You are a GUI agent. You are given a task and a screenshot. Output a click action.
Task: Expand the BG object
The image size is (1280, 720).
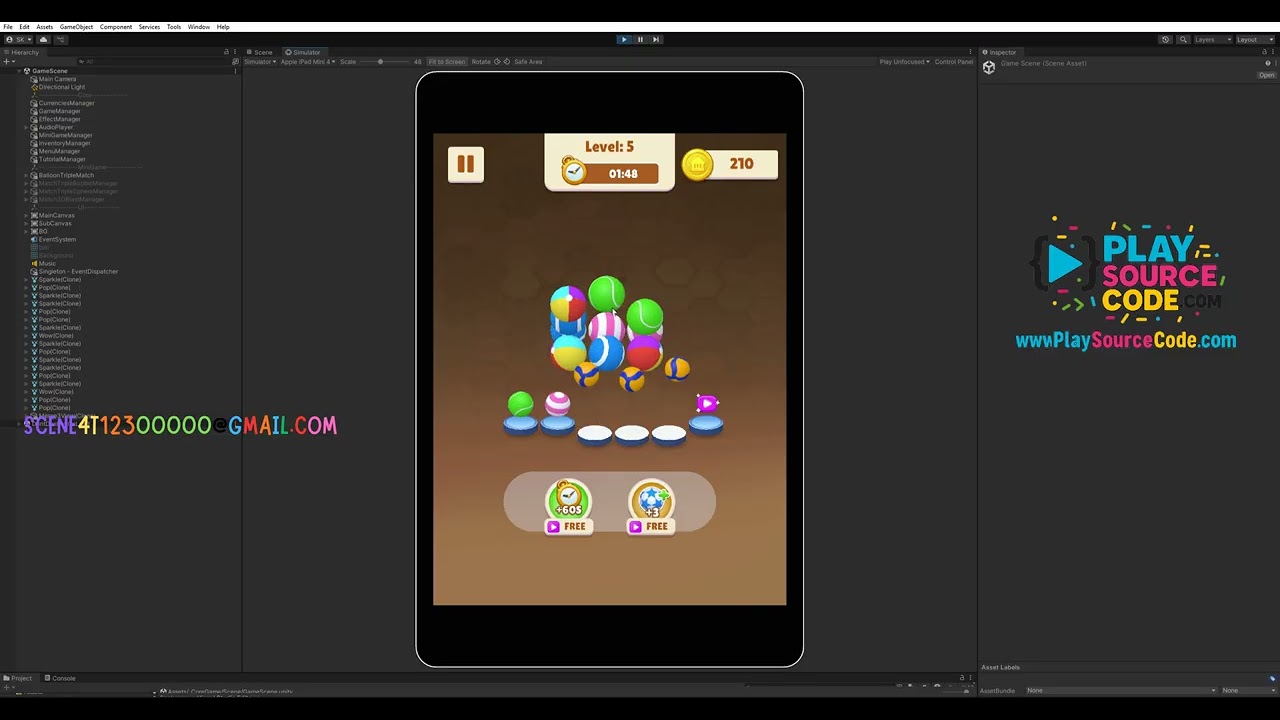coord(27,231)
